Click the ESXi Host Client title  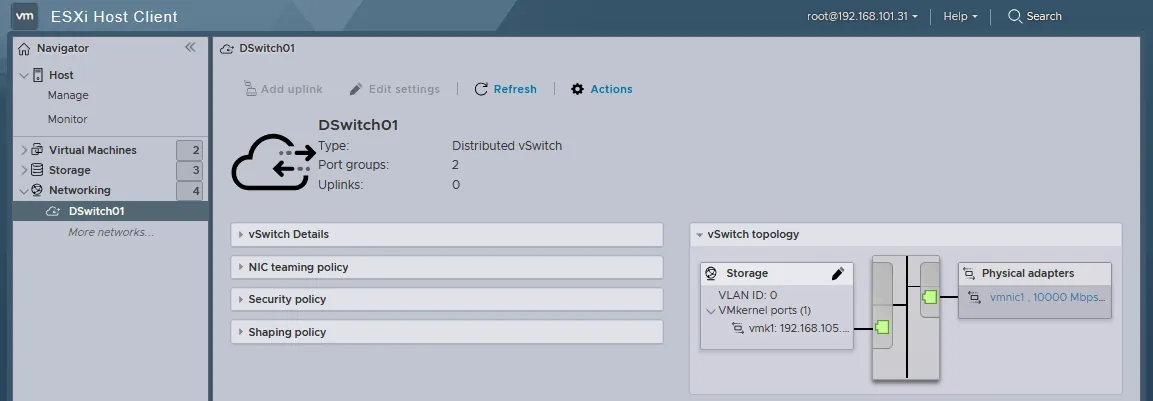point(114,16)
